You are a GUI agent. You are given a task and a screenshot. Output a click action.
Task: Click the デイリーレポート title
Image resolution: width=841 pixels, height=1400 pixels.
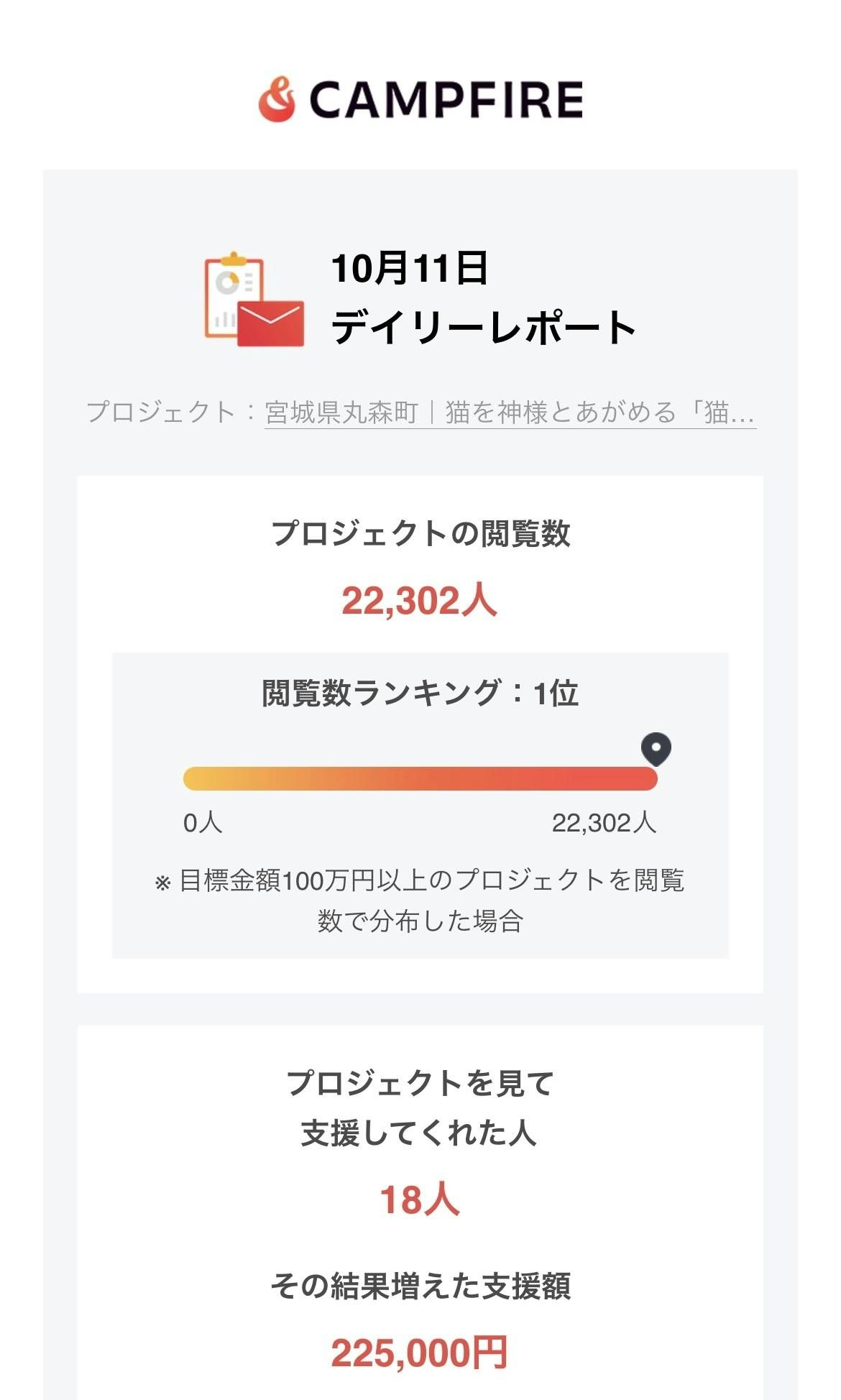484,327
